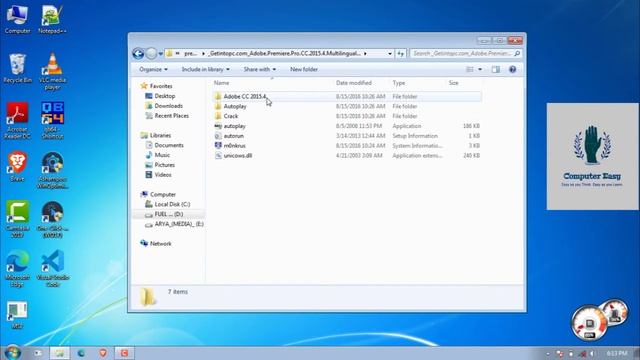
Task: Open the Computer desktop icon
Action: point(17,20)
